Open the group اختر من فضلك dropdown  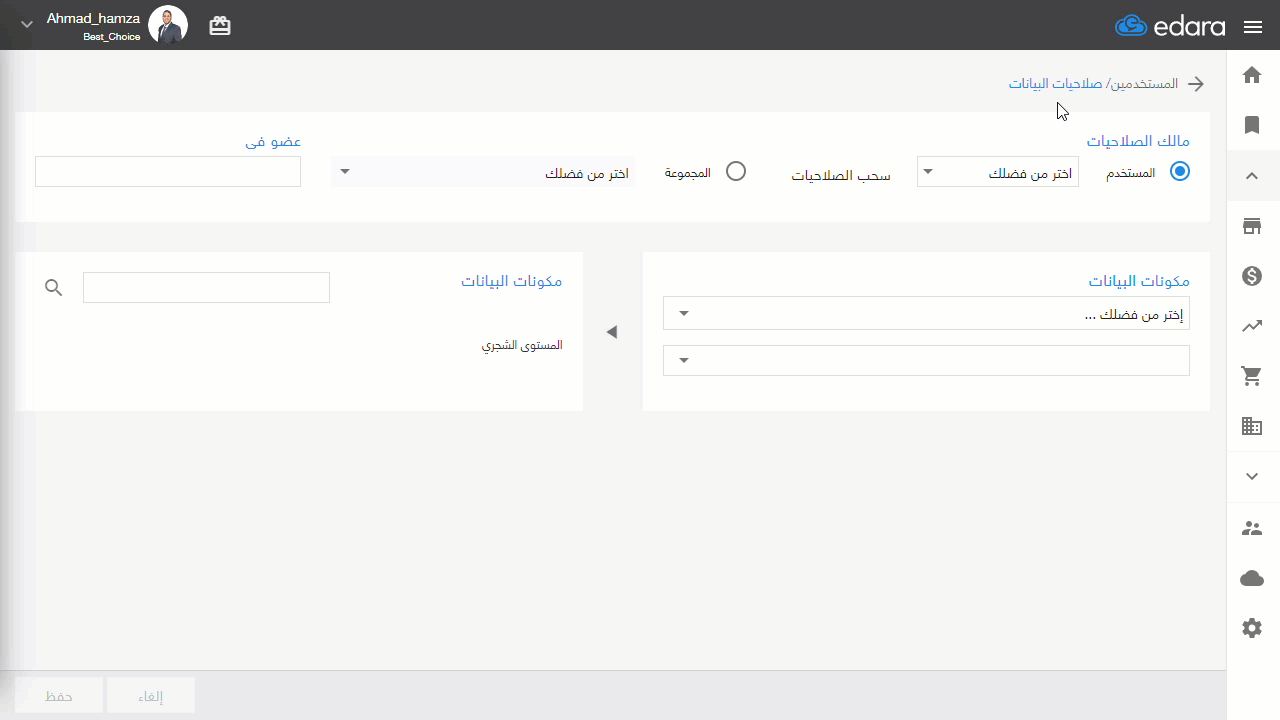point(483,172)
